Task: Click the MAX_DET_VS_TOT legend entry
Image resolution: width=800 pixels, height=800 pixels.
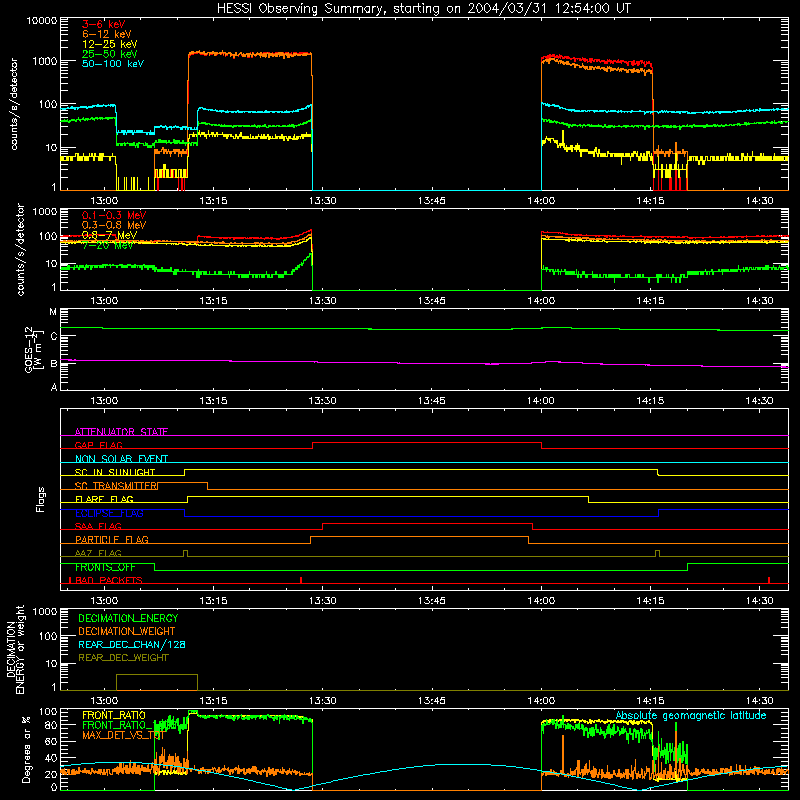Action: pyautogui.click(x=123, y=735)
